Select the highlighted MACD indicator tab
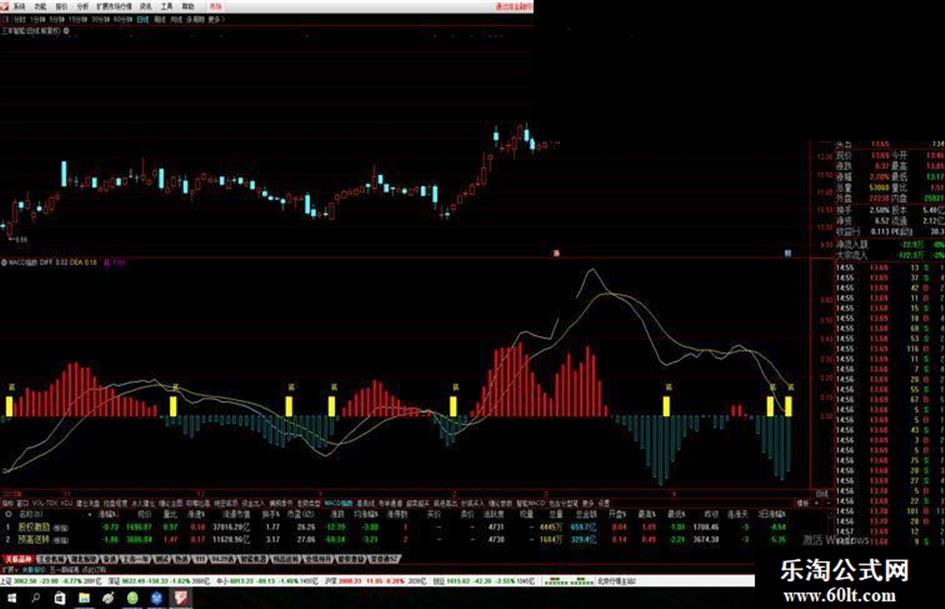 (x=339, y=503)
